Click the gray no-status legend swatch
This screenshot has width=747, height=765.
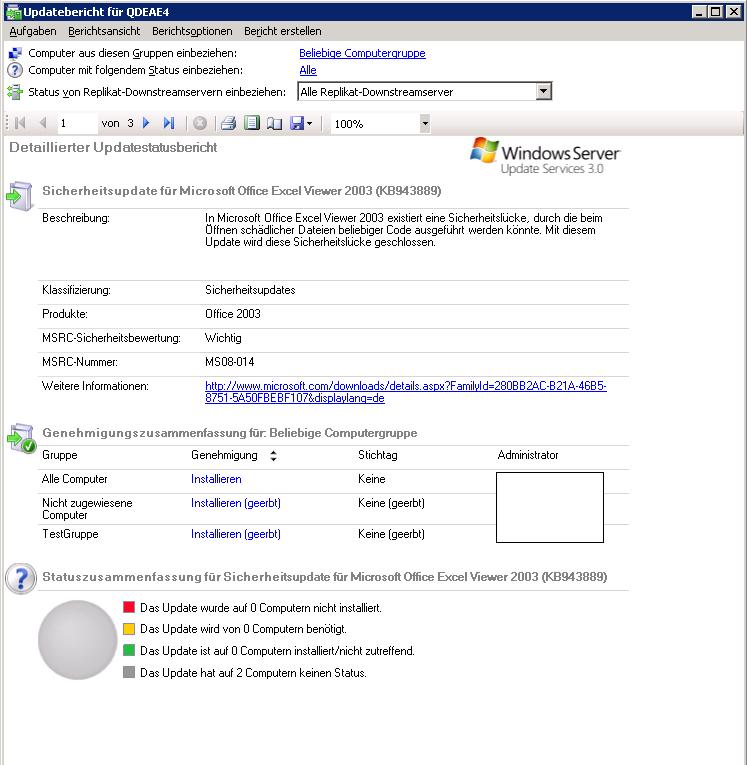[x=129, y=672]
